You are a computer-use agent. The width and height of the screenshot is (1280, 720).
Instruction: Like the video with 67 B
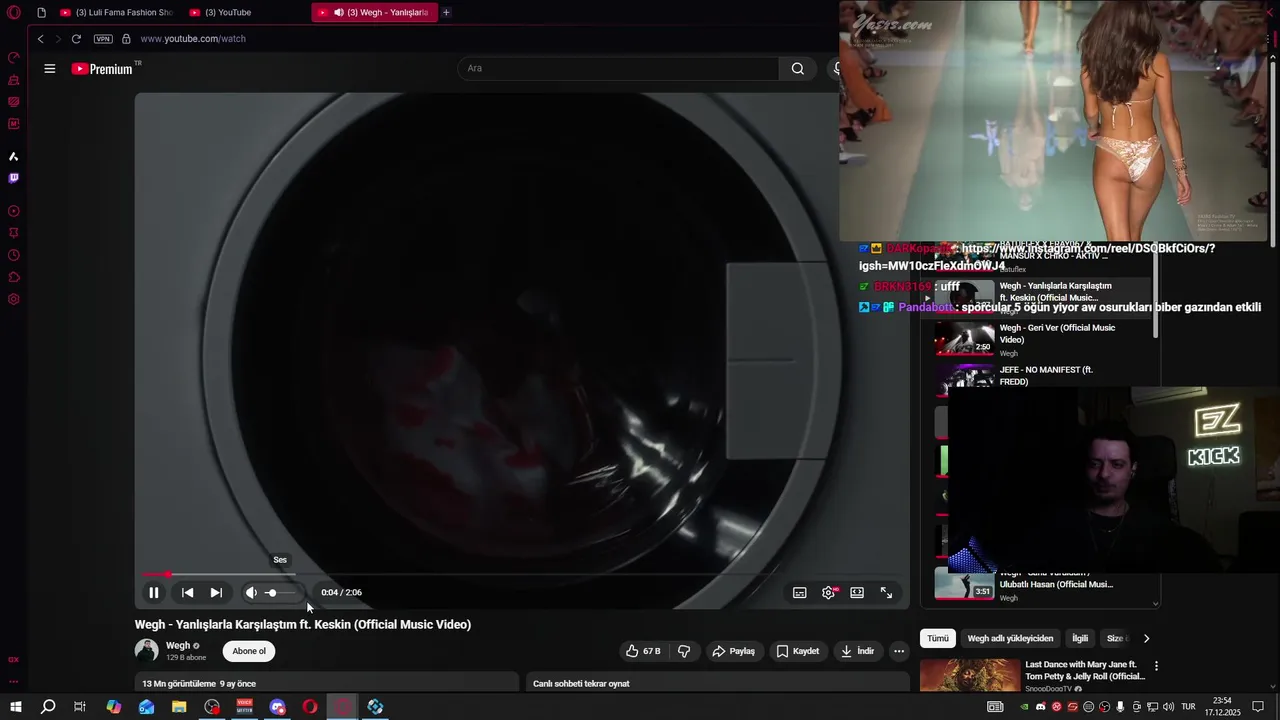coord(643,651)
